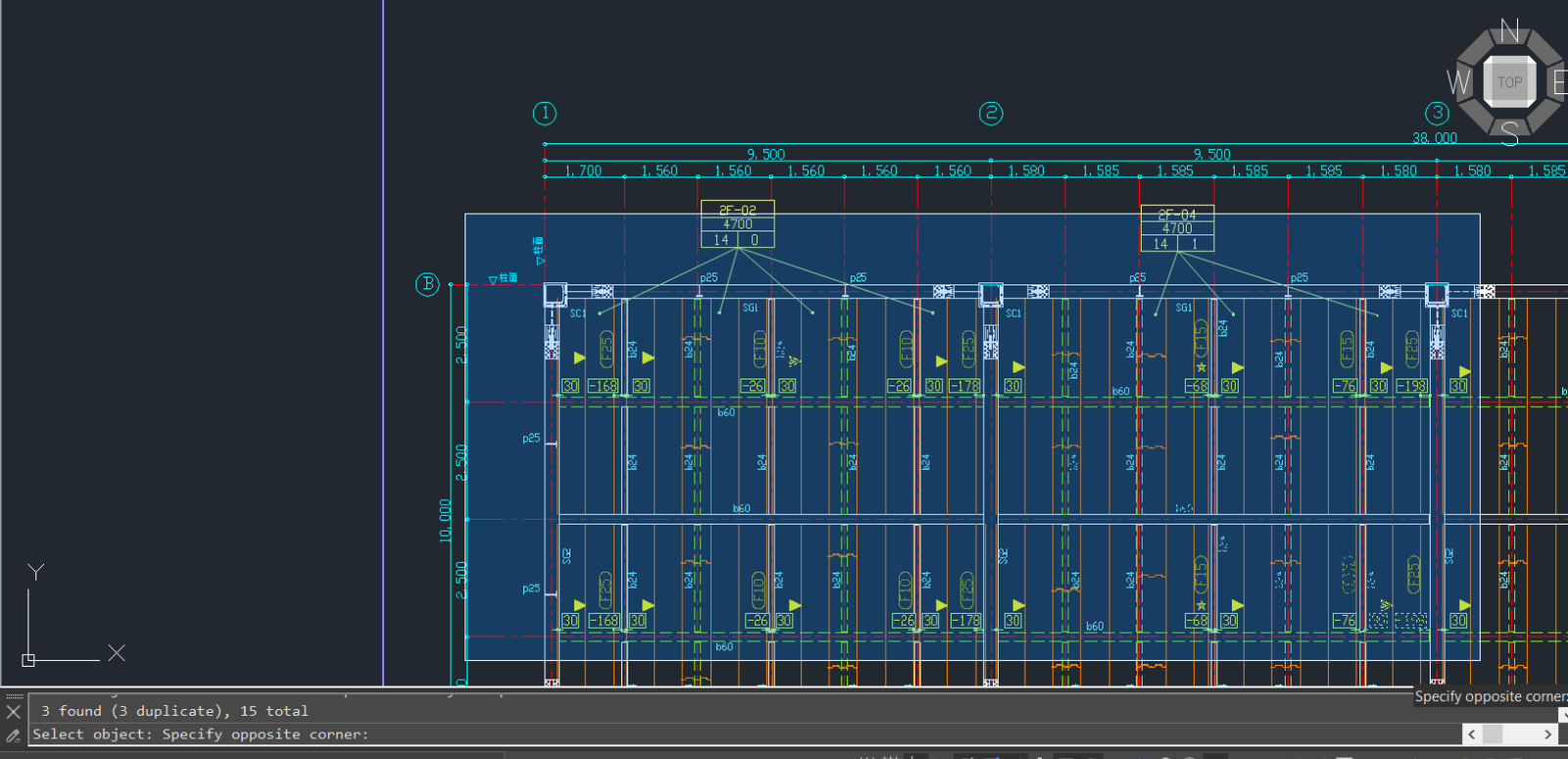Click the TOP face of the ViewCube
This screenshot has width=1568, height=759.
click(1509, 82)
